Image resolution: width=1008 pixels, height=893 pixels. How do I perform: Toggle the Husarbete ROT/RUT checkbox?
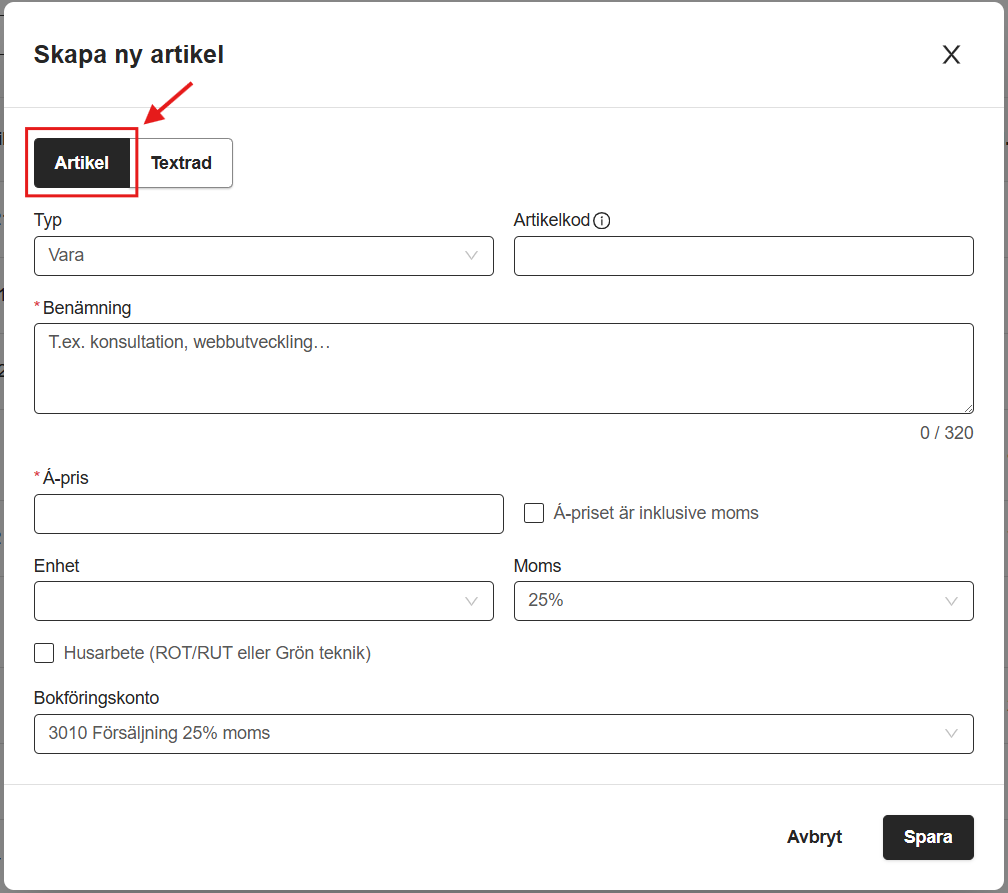(x=44, y=653)
